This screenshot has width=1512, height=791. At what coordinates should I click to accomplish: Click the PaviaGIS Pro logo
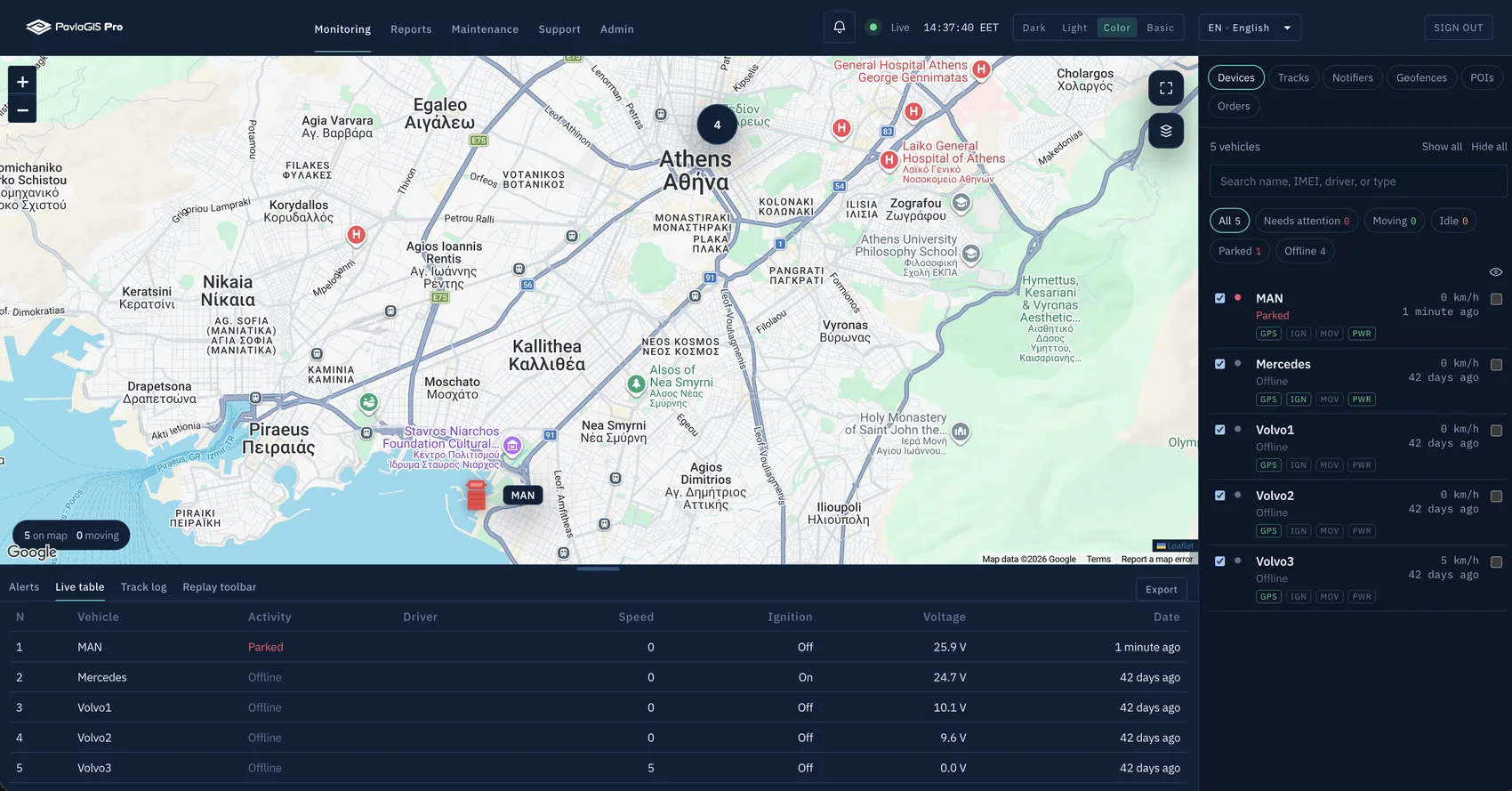pos(75,27)
